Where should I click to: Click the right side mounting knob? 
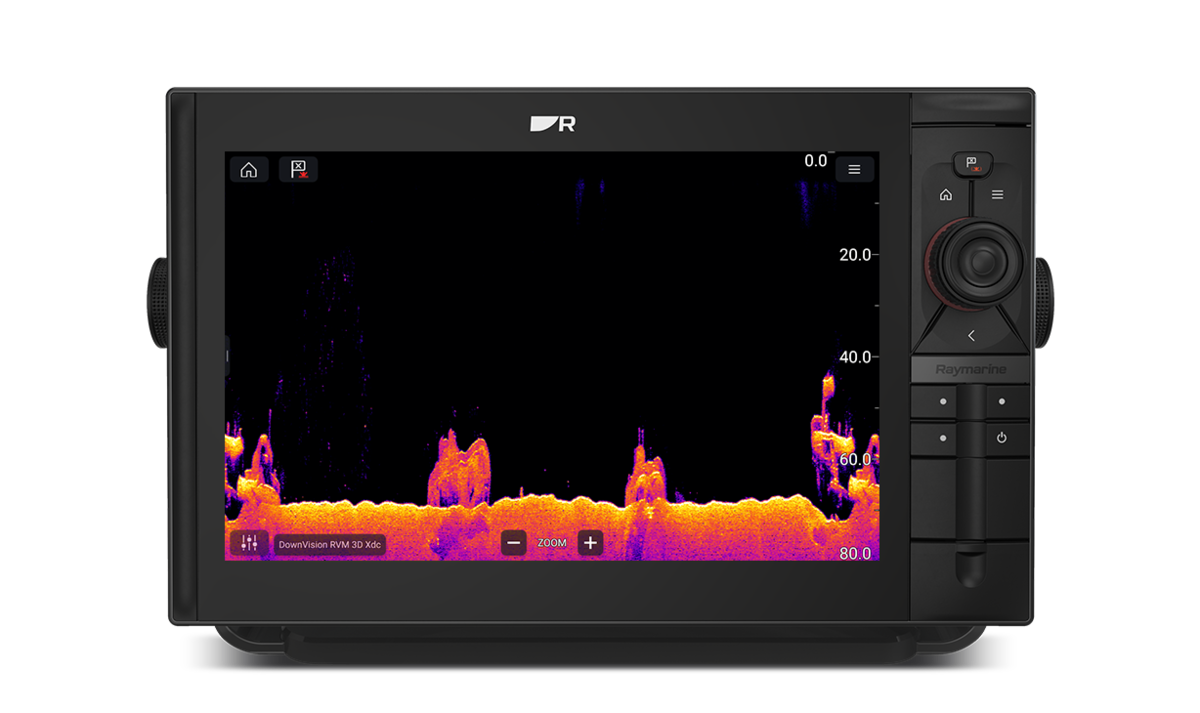coord(1043,303)
